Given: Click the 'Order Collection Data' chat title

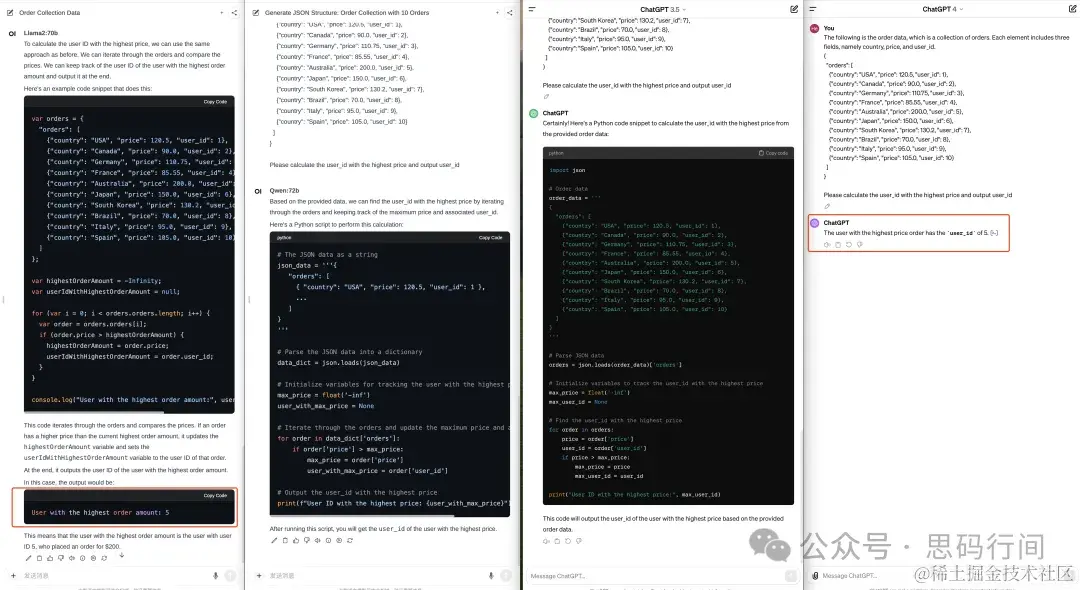Looking at the screenshot, I should coord(50,12).
